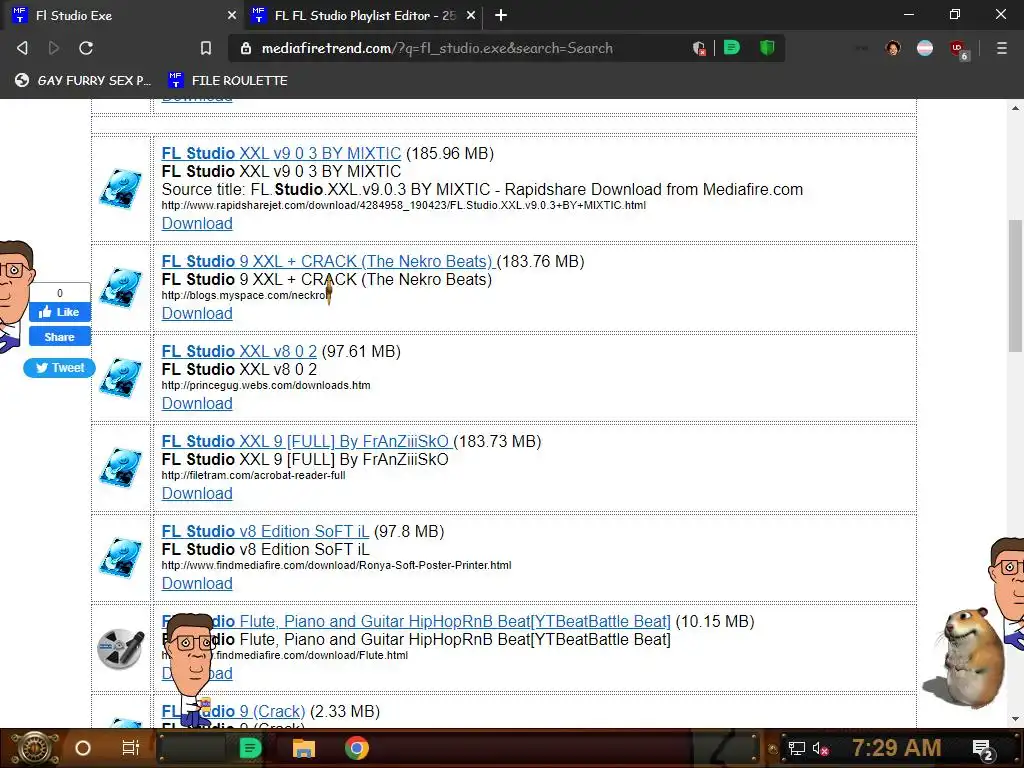Go back to the previous page
The width and height of the screenshot is (1024, 768).
tap(22, 48)
